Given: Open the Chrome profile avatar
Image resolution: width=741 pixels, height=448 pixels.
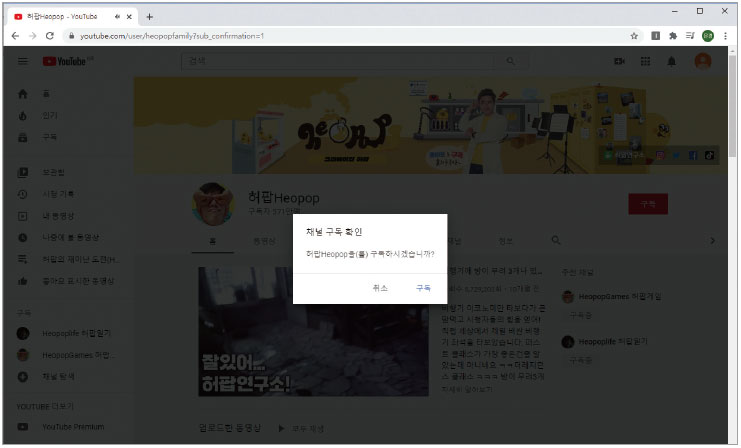Looking at the screenshot, I should pyautogui.click(x=707, y=36).
